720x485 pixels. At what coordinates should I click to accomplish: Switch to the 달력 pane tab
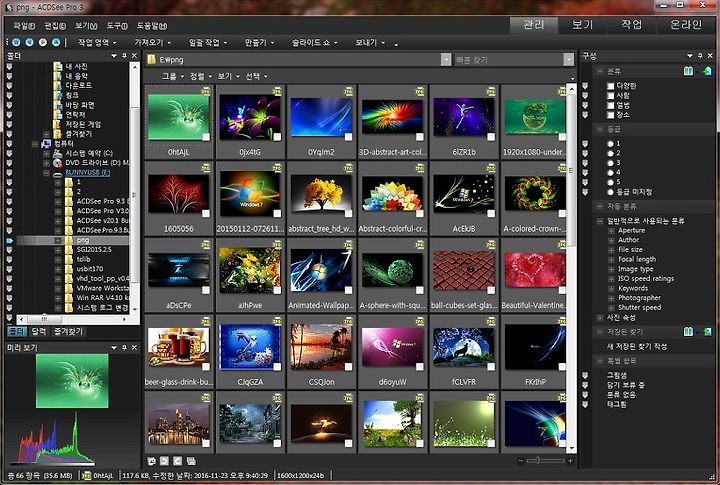(39, 331)
